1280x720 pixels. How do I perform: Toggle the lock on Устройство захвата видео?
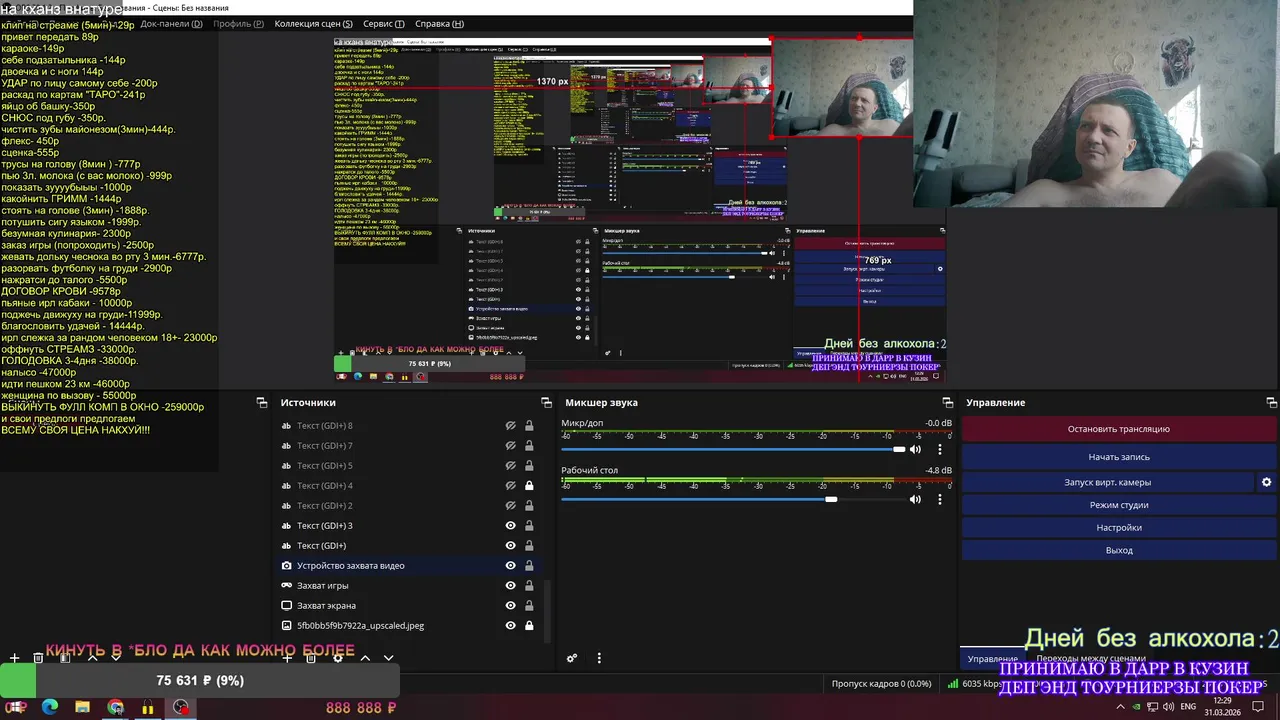point(529,566)
